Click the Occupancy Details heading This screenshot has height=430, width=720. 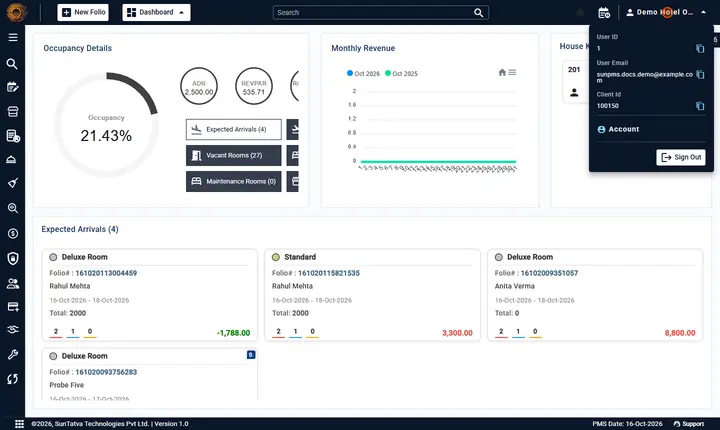click(78, 48)
